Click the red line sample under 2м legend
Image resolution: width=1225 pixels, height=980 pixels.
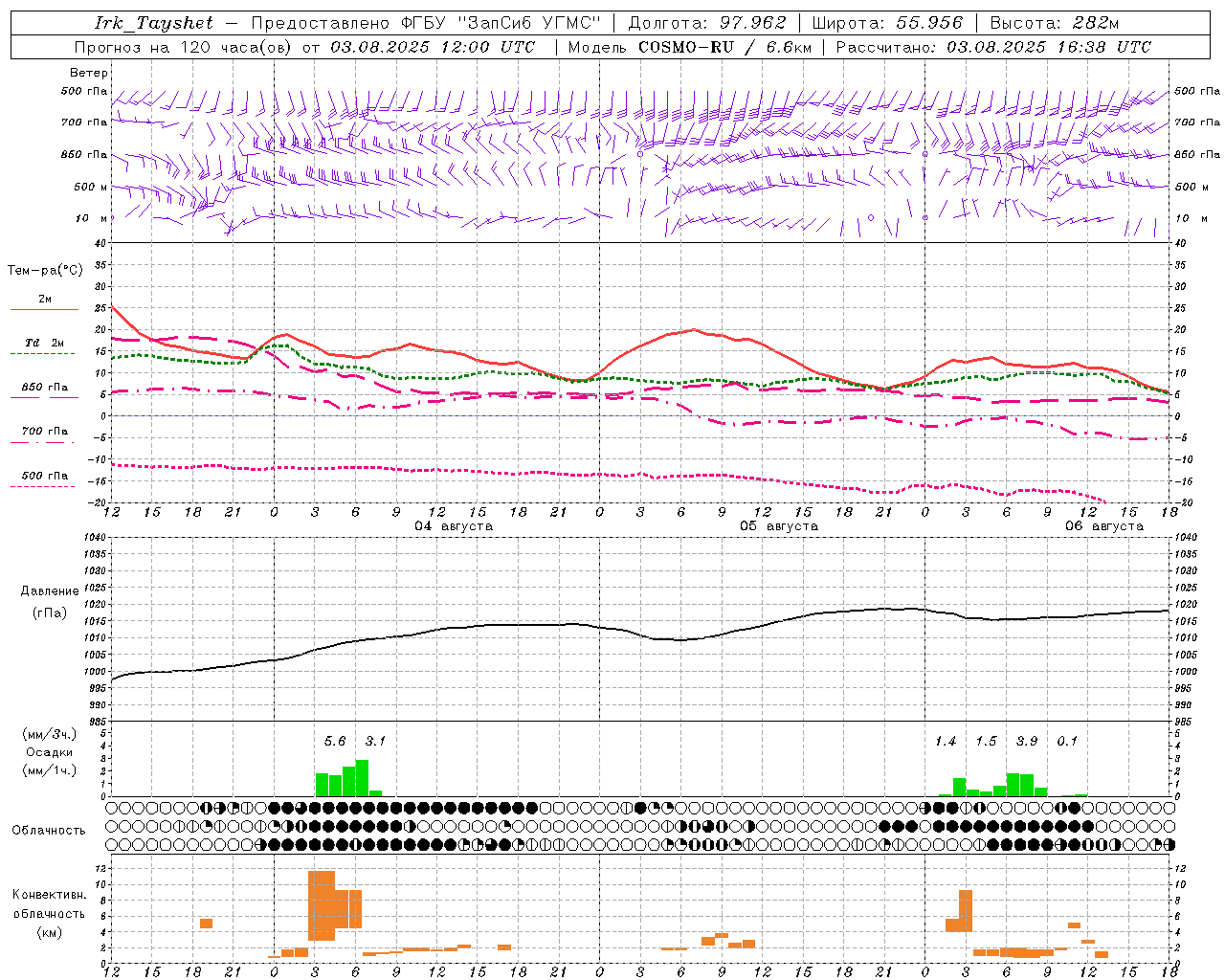pyautogui.click(x=44, y=310)
